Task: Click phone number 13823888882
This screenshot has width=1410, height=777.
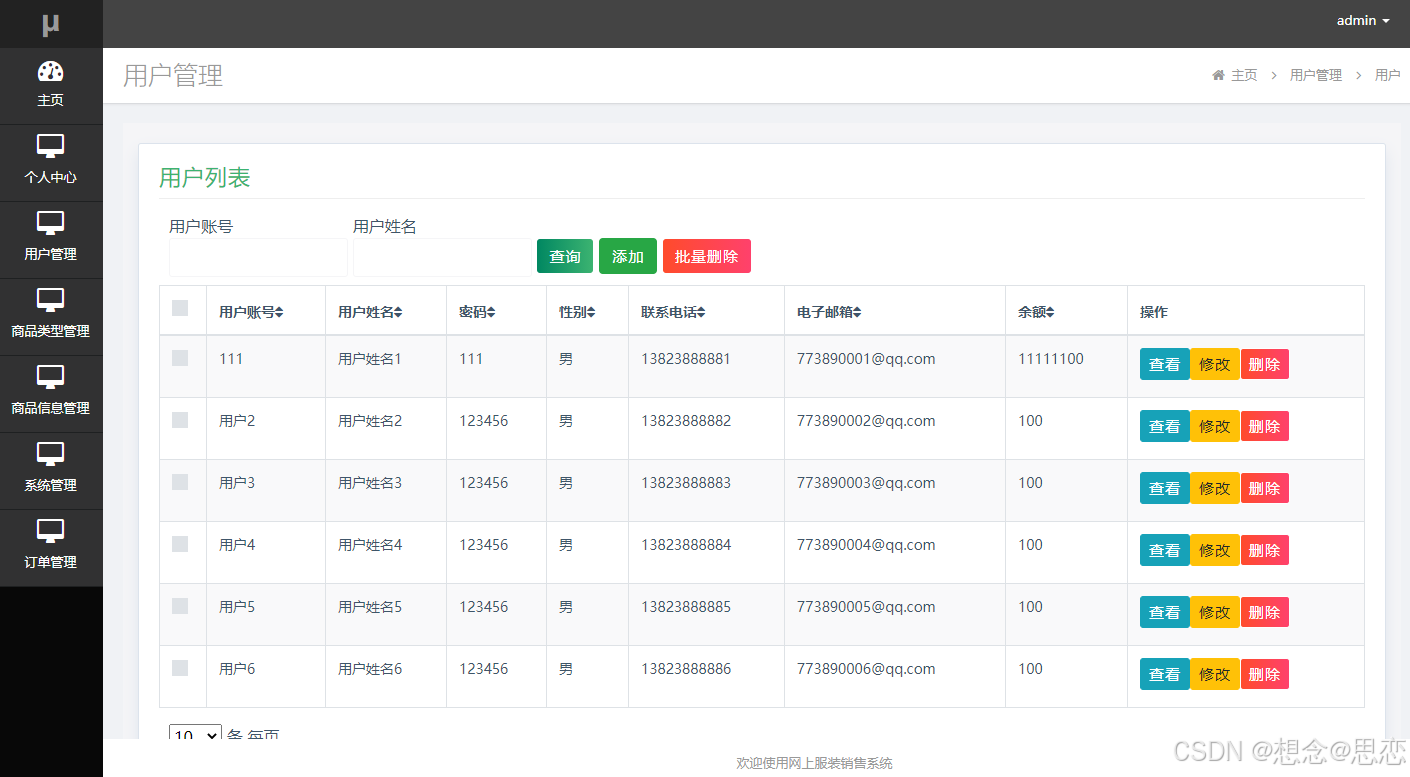Action: [x=686, y=421]
